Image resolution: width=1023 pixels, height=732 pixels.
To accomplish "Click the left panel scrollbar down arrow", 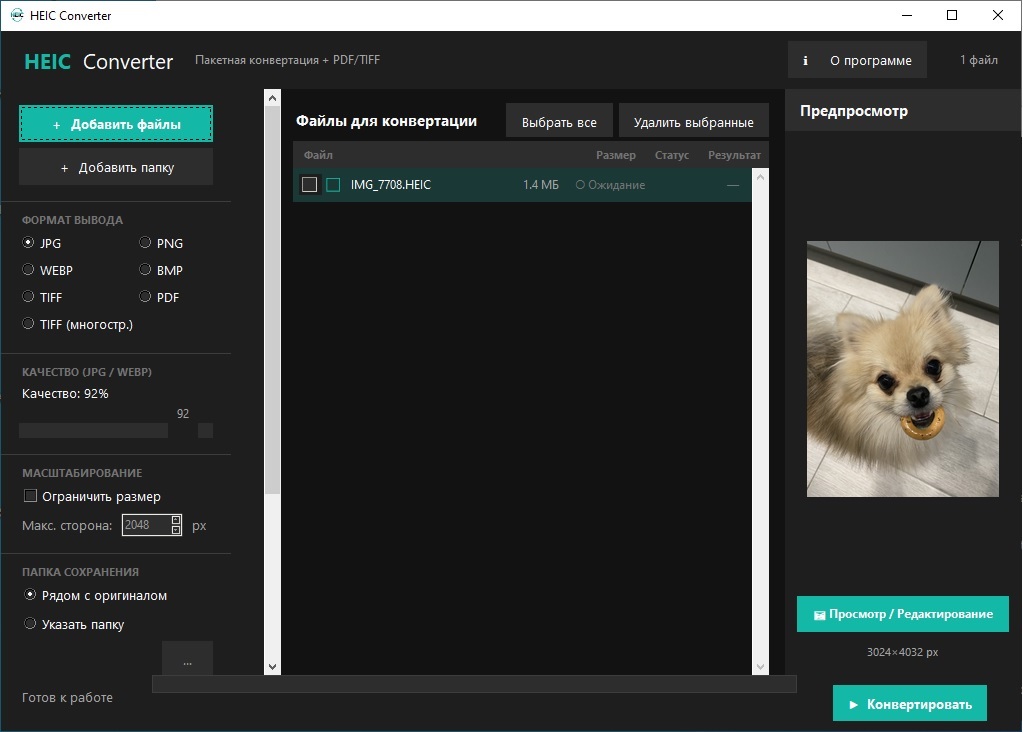I will tap(273, 667).
